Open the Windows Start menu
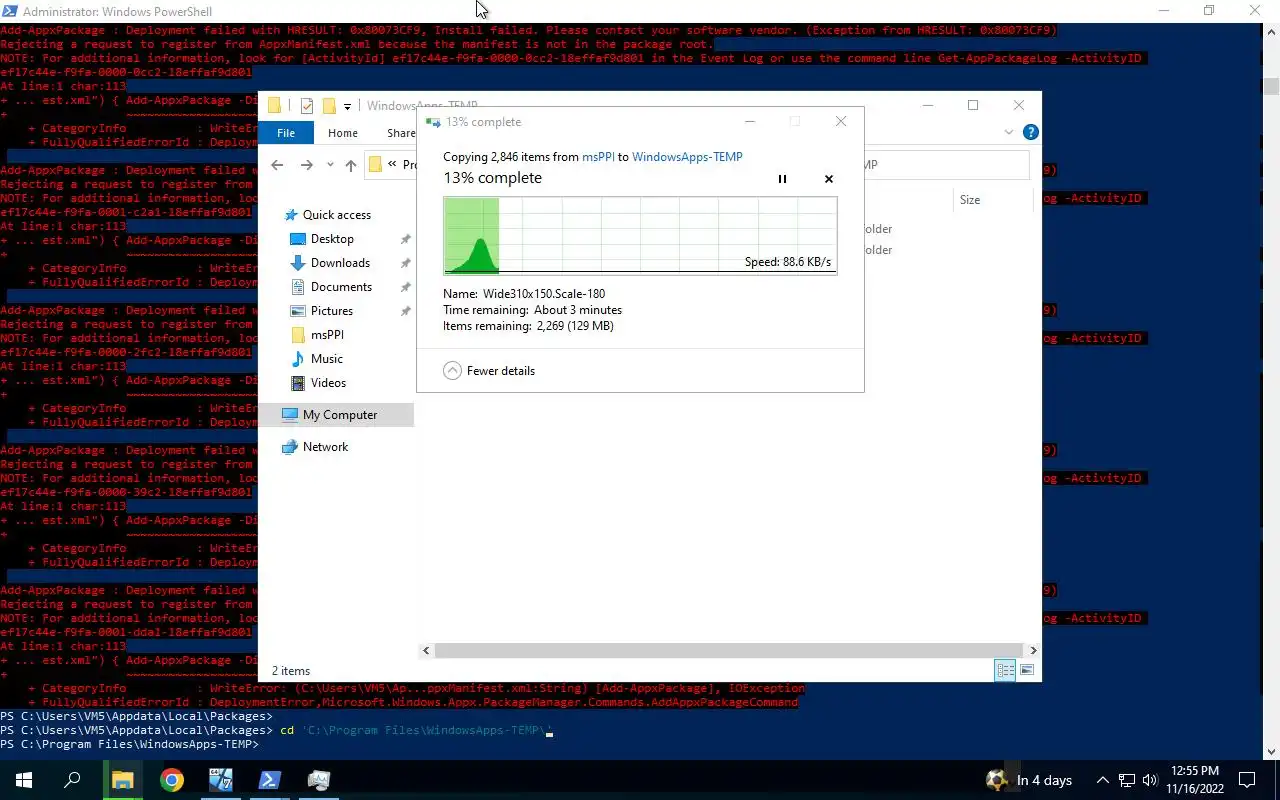The width and height of the screenshot is (1280, 800). tap(23, 780)
